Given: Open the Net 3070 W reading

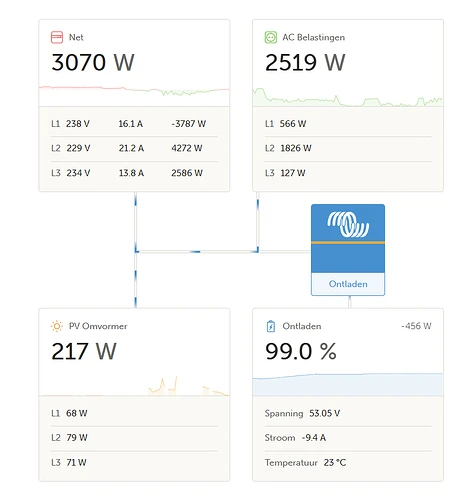Looking at the screenshot, I should (93, 62).
